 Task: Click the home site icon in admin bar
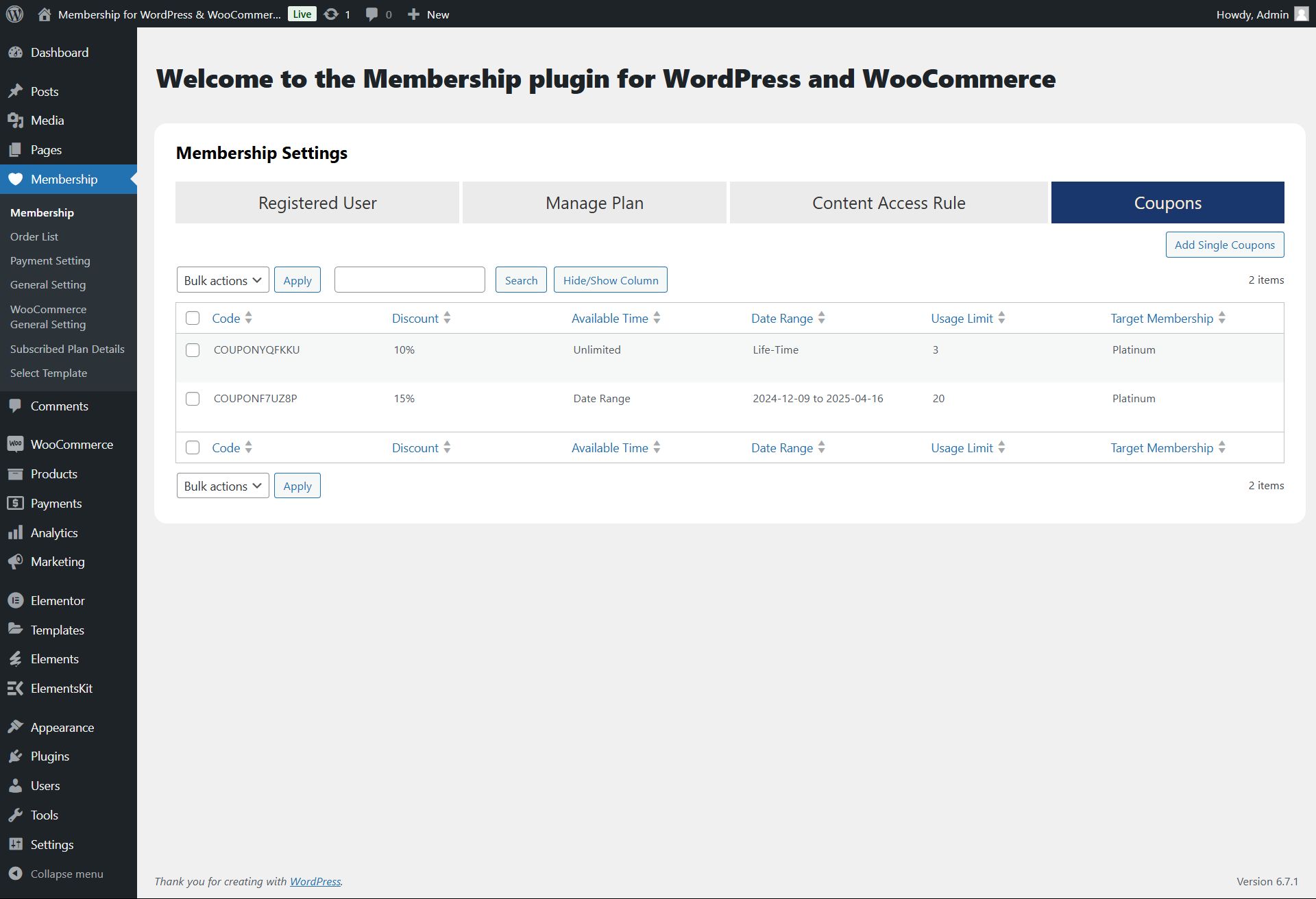click(x=45, y=14)
